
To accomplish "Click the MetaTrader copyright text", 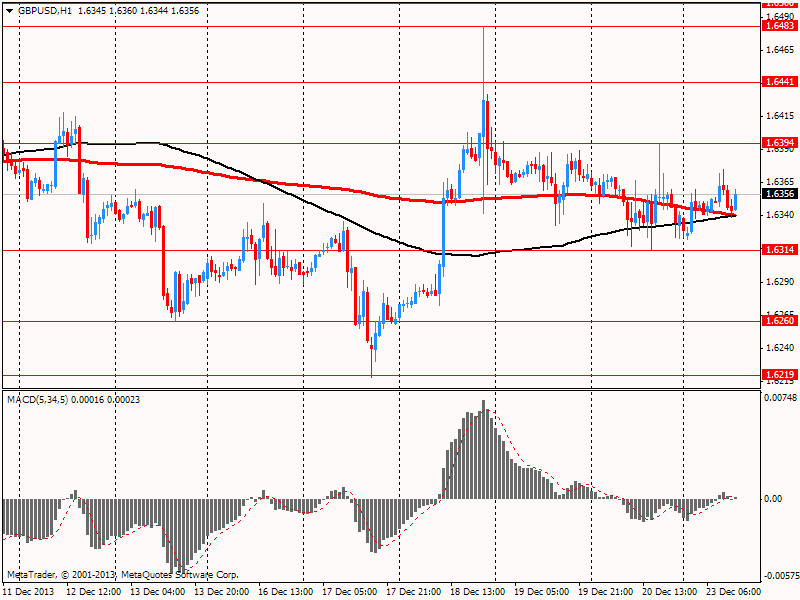I will pos(122,574).
